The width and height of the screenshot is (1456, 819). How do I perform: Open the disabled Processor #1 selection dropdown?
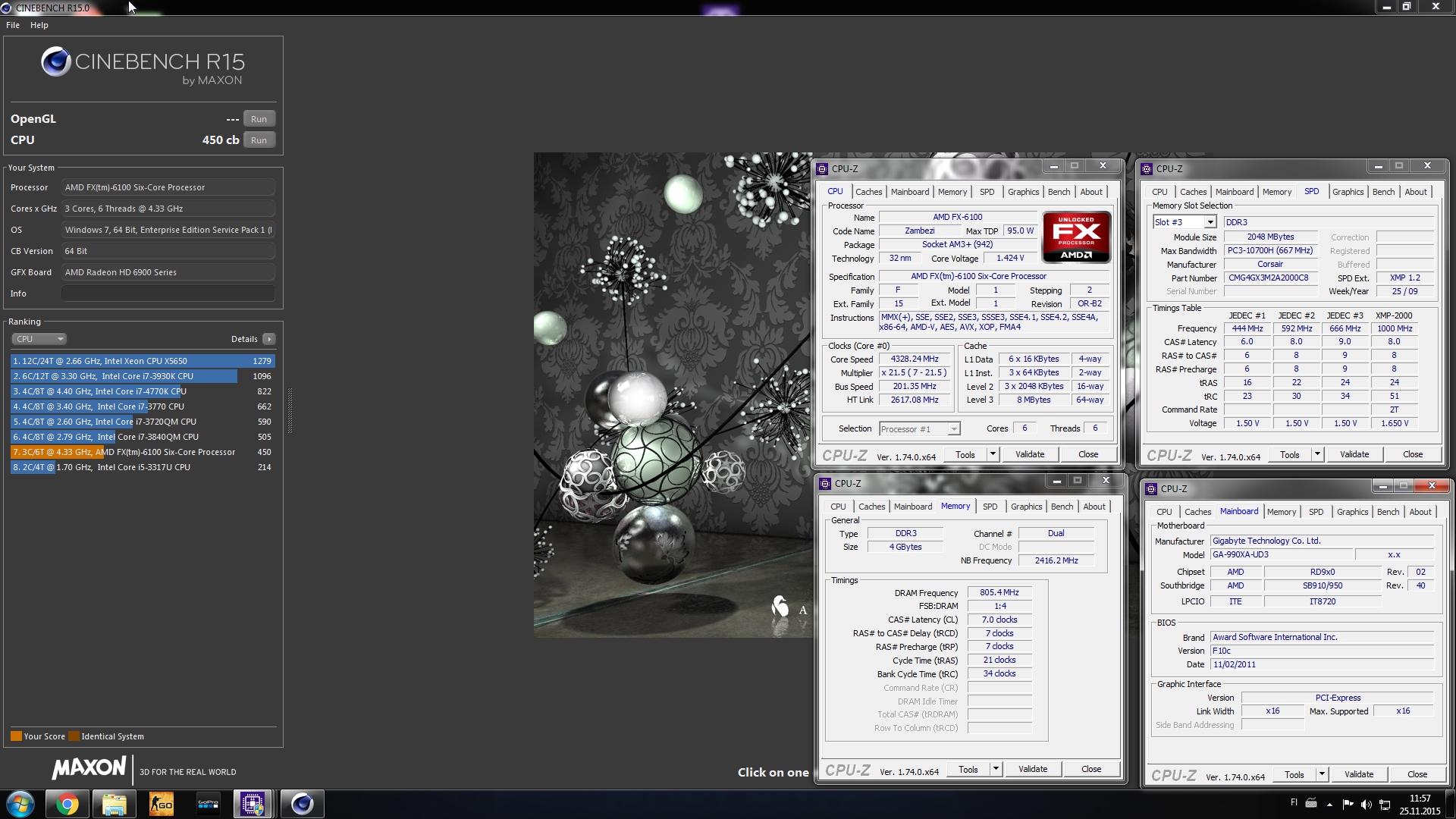tap(920, 429)
